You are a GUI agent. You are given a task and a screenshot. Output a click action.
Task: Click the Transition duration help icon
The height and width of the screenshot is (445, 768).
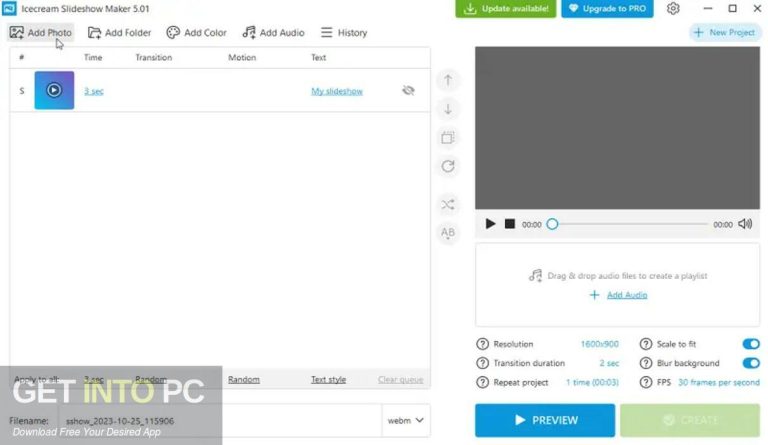pyautogui.click(x=482, y=363)
